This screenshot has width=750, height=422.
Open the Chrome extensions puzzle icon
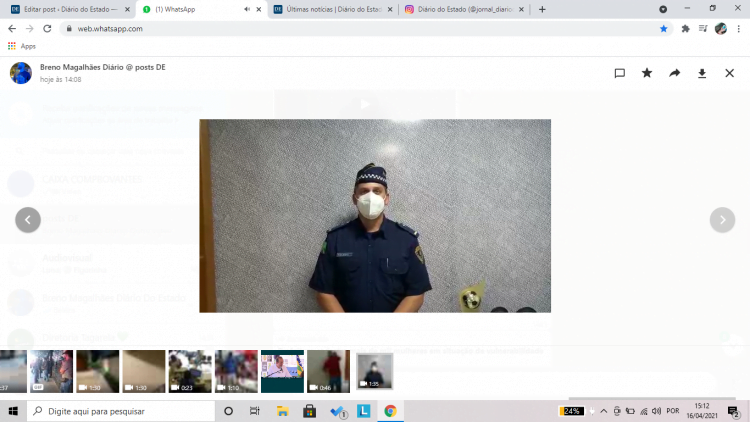685,29
